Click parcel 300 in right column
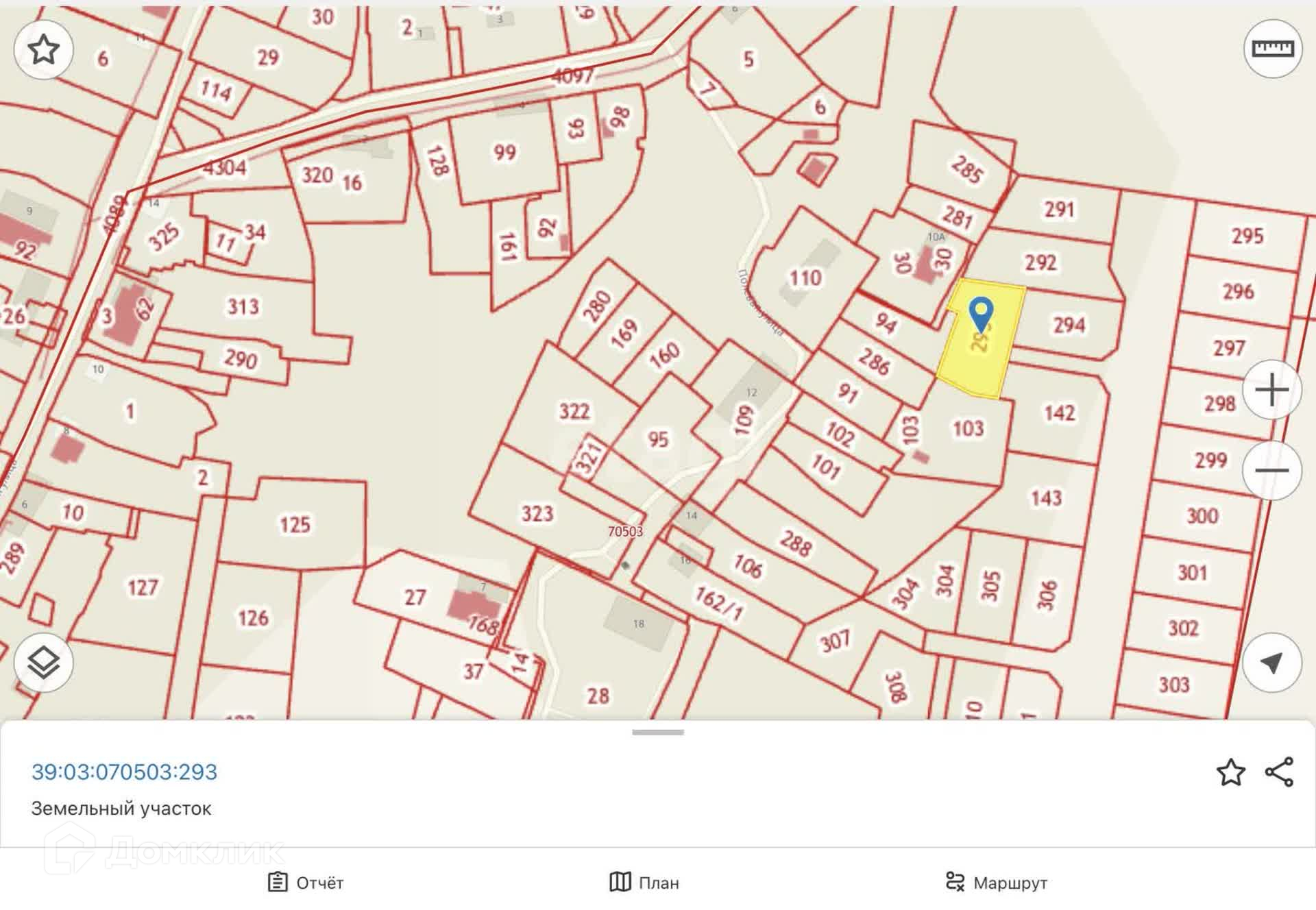This screenshot has height=910, width=1316. click(x=1202, y=515)
